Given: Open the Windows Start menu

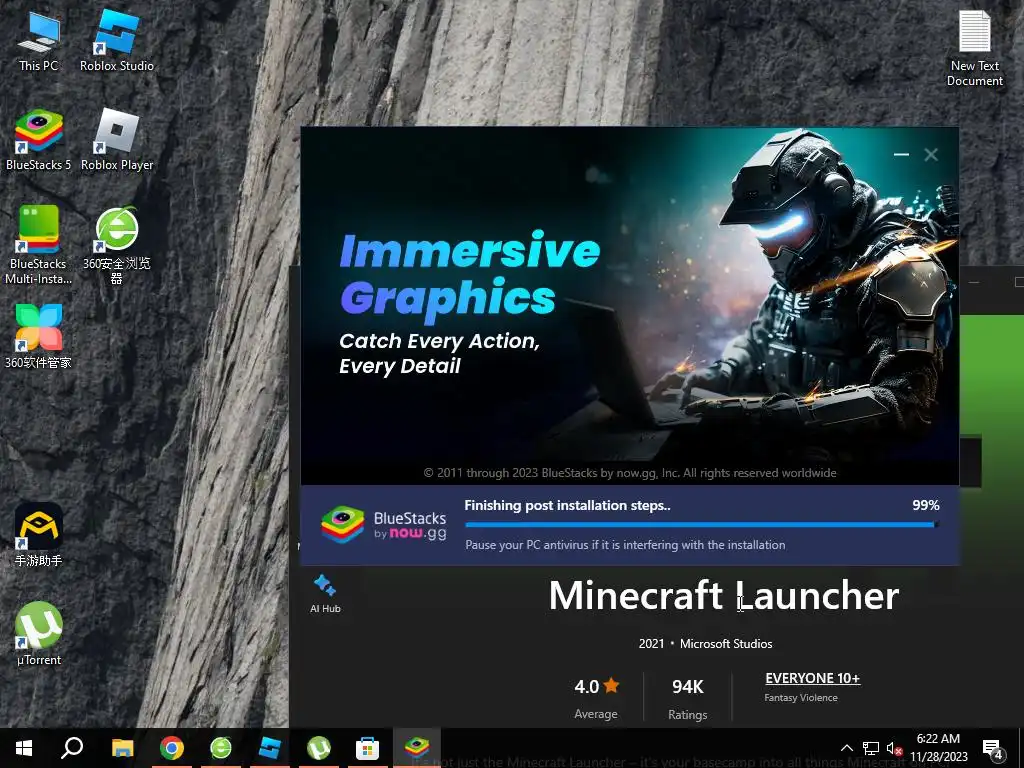Looking at the screenshot, I should [x=24, y=748].
